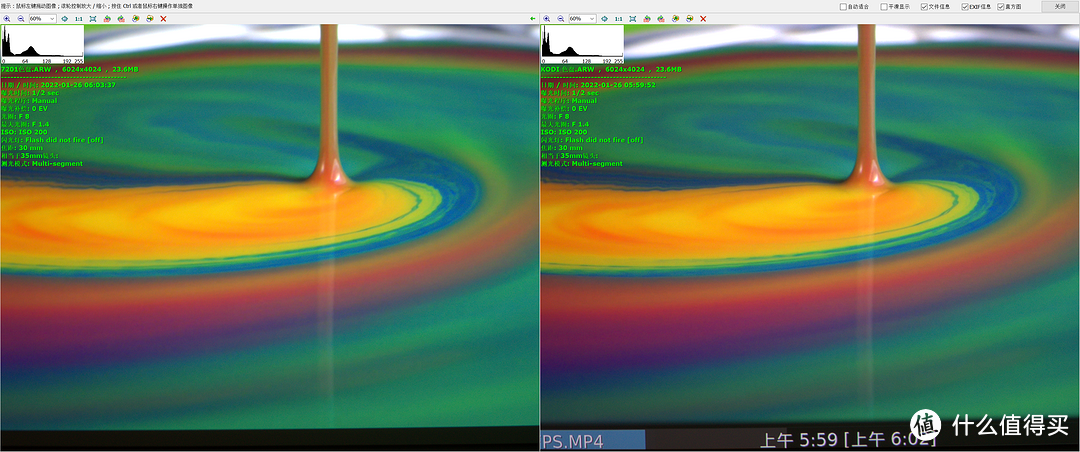
Task: Remove the right image using red X icon
Action: [703, 19]
